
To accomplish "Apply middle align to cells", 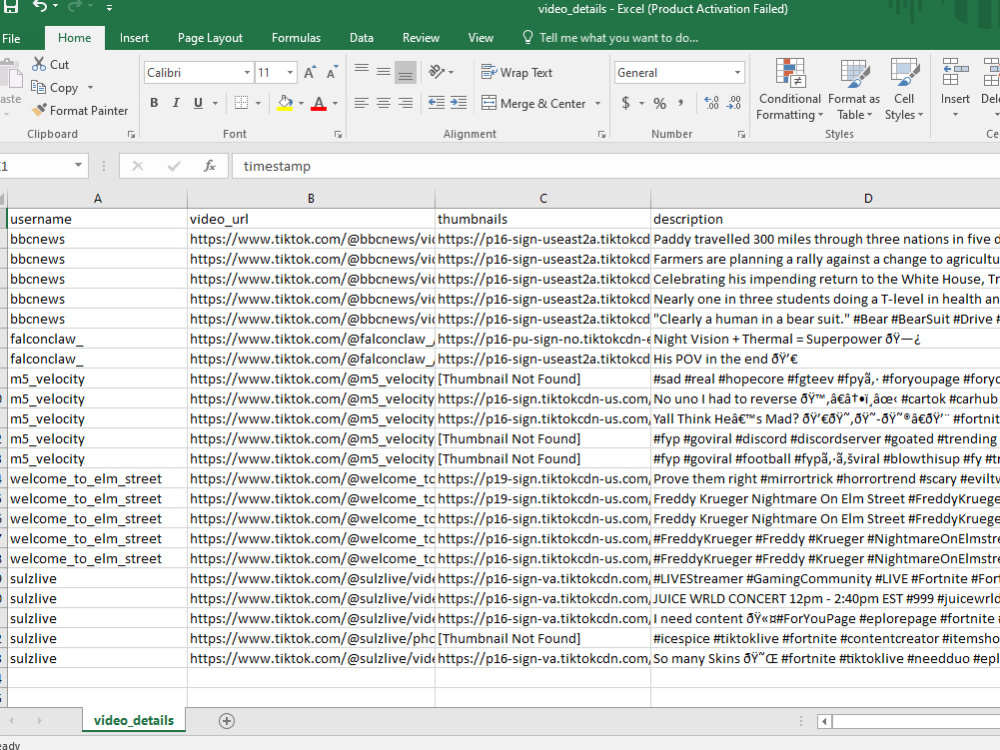I will point(383,72).
